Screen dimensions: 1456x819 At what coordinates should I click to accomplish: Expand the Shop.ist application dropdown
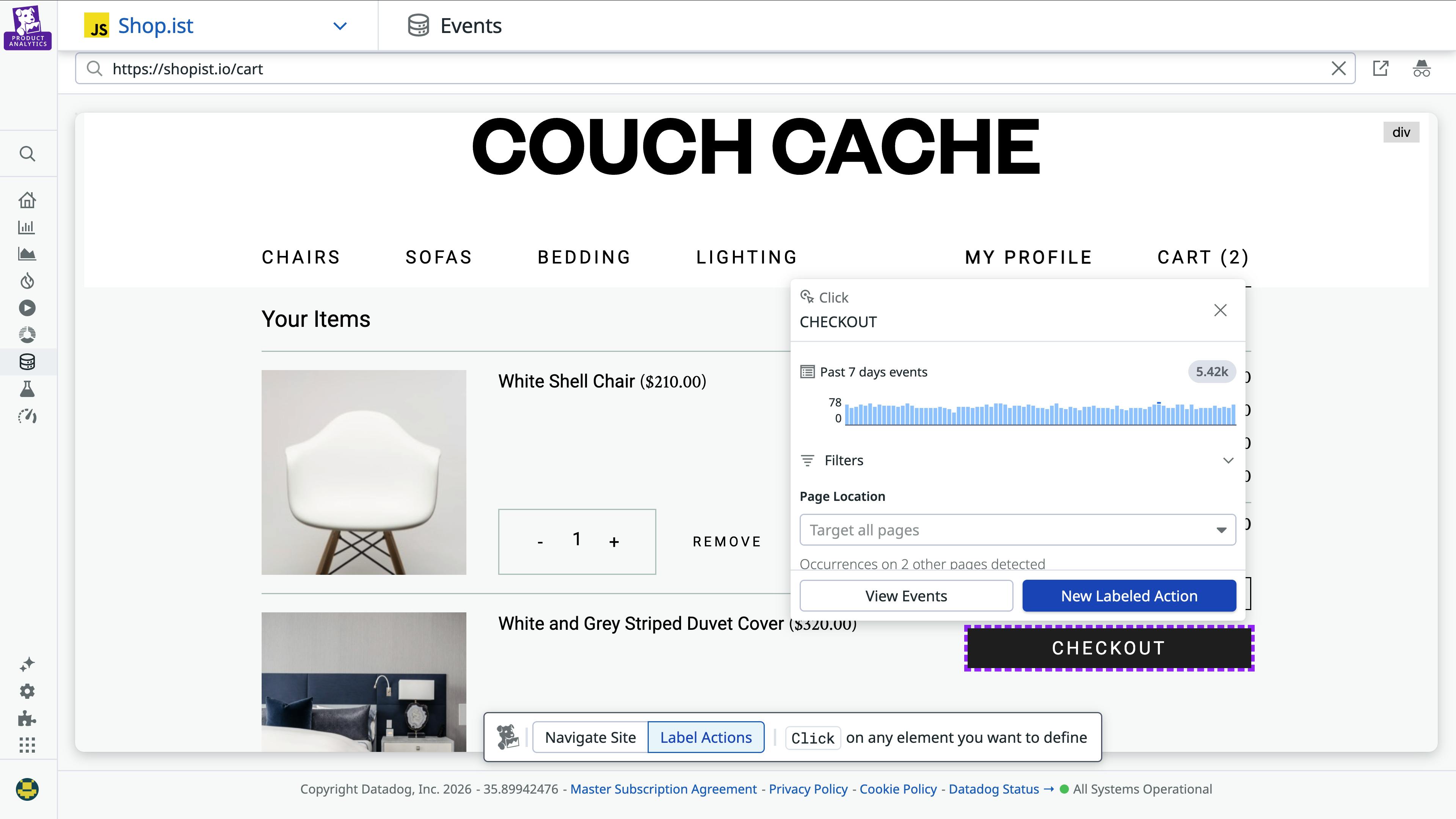[x=339, y=25]
